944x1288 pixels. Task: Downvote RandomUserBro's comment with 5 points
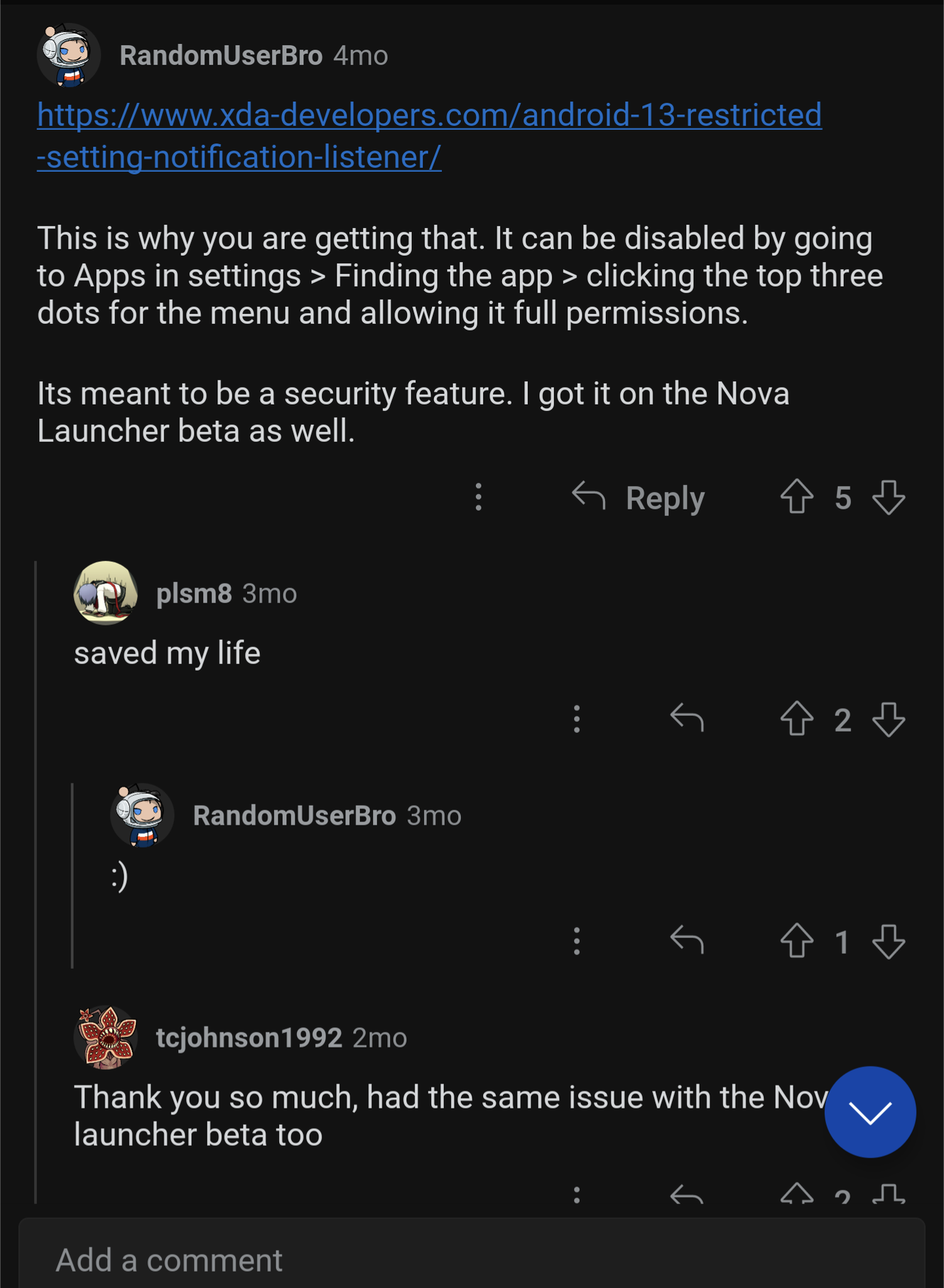click(889, 497)
